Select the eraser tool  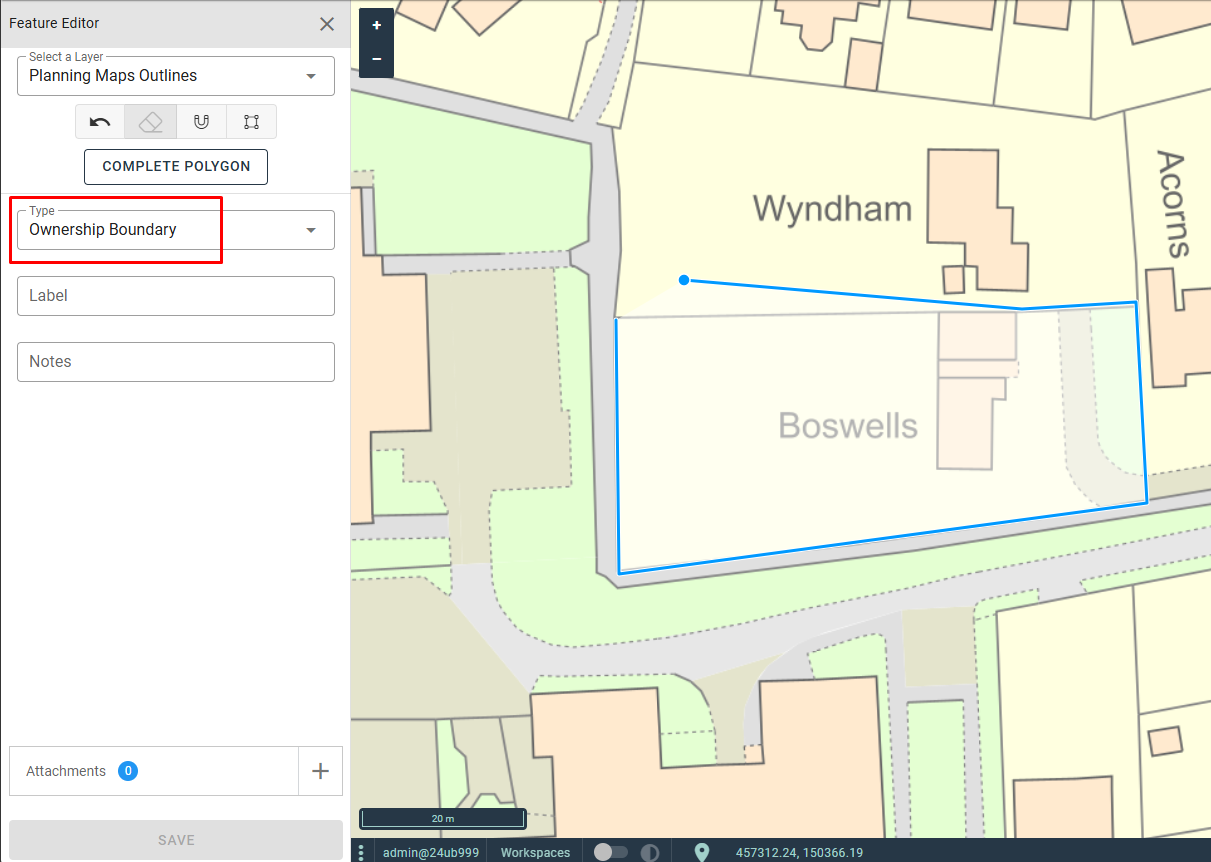pyautogui.click(x=151, y=122)
